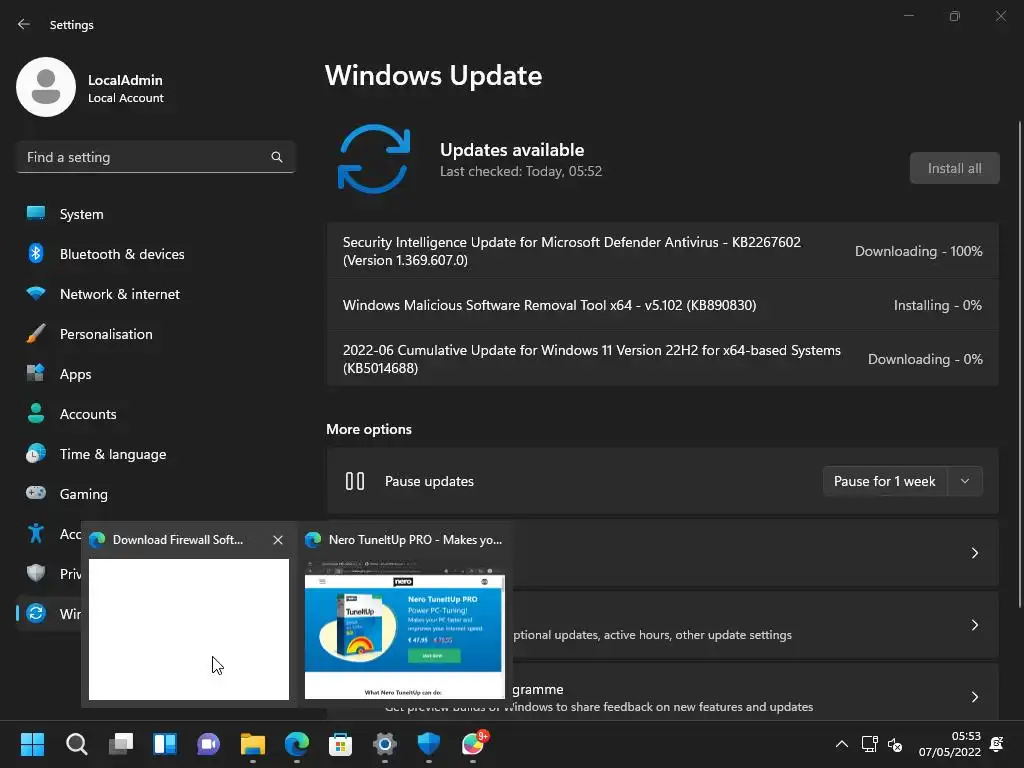Open the notification centre icon
1024x768 pixels.
(x=997, y=744)
